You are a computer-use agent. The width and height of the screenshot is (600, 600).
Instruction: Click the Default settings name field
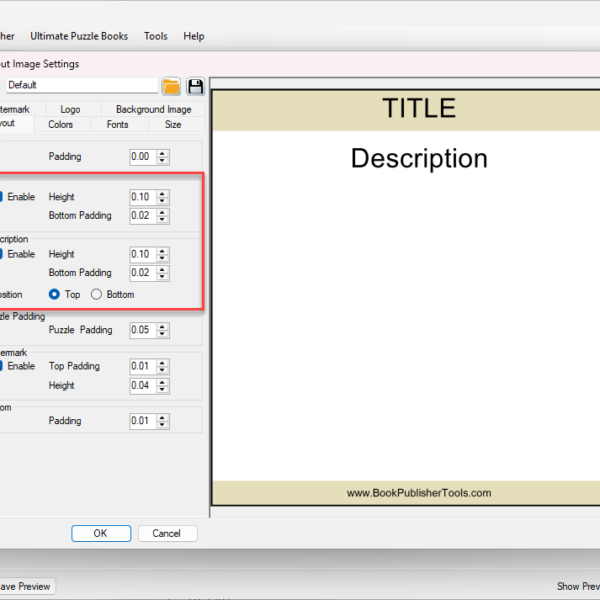click(x=80, y=86)
